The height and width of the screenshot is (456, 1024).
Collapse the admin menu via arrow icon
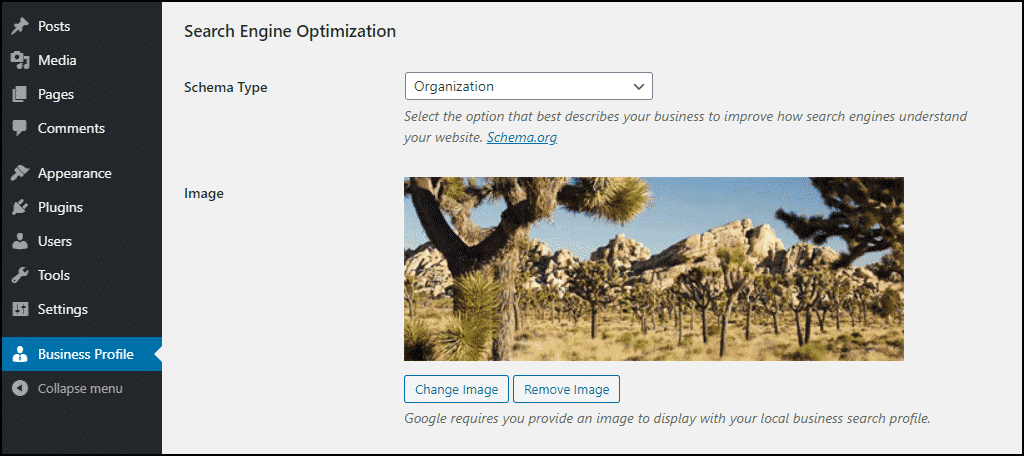point(20,388)
